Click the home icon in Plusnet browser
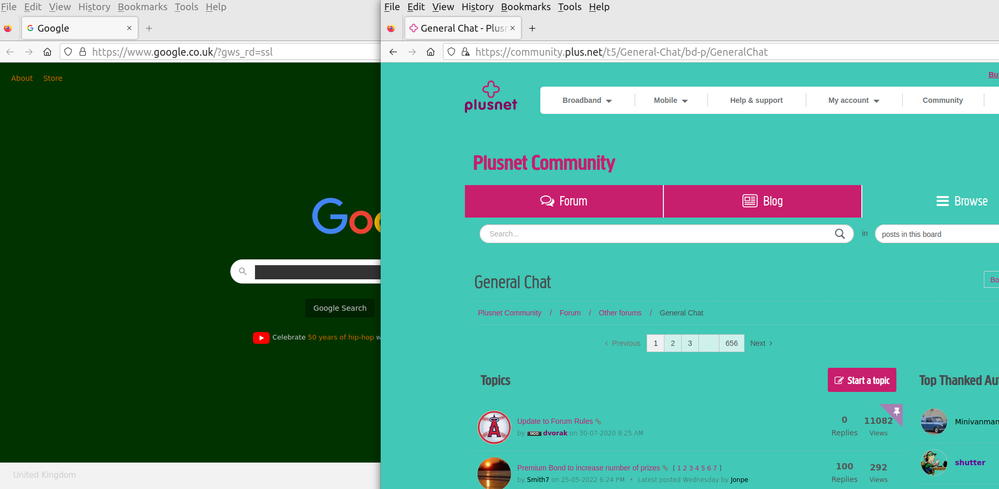The image size is (999, 489). 431,52
